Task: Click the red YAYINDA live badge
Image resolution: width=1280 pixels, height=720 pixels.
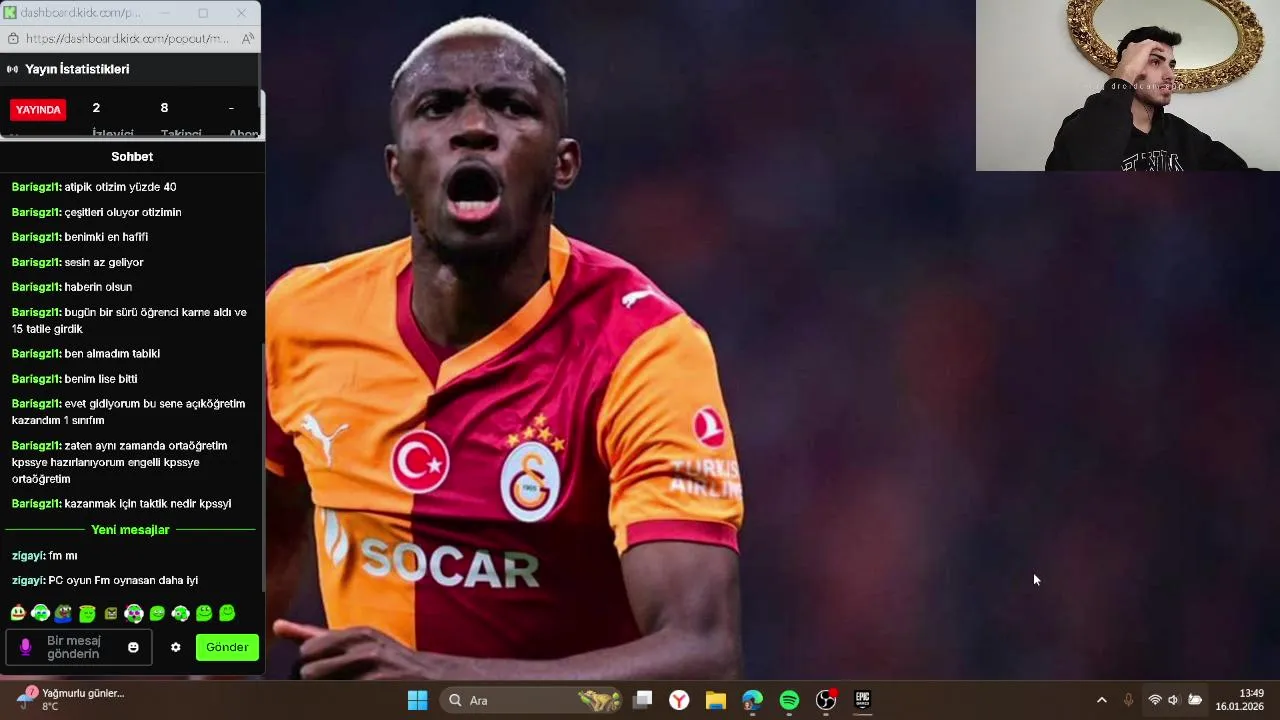Action: click(38, 109)
